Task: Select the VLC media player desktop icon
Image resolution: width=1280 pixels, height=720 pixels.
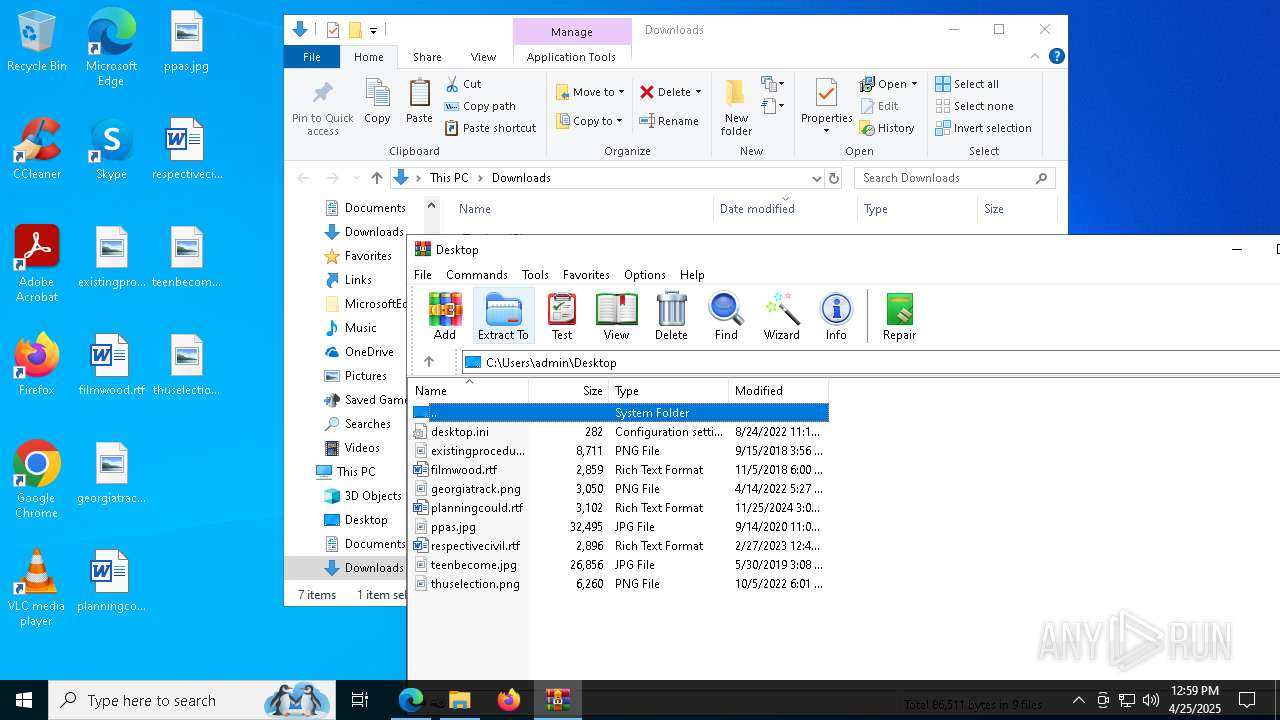Action: pyautogui.click(x=37, y=588)
